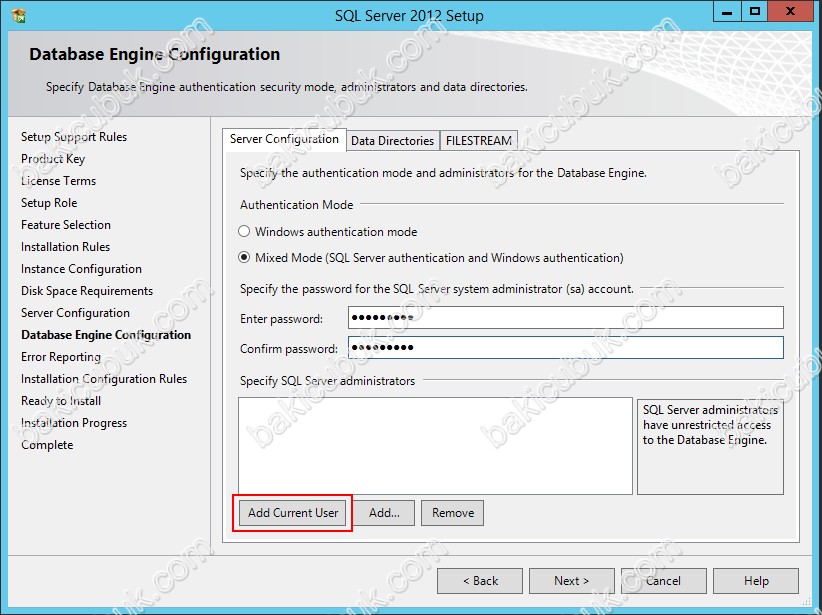The height and width of the screenshot is (615, 822).
Task: Open Help for this setup page
Action: coord(756,581)
